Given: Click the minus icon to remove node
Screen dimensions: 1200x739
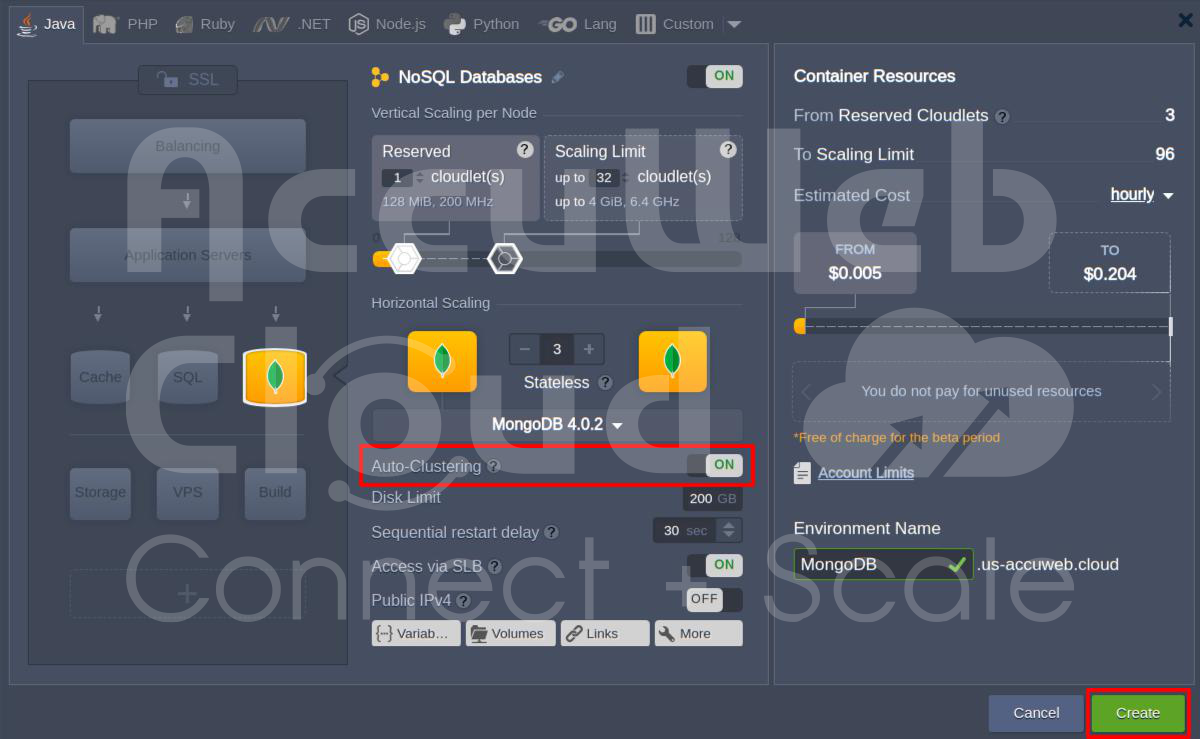Looking at the screenshot, I should click(525, 349).
